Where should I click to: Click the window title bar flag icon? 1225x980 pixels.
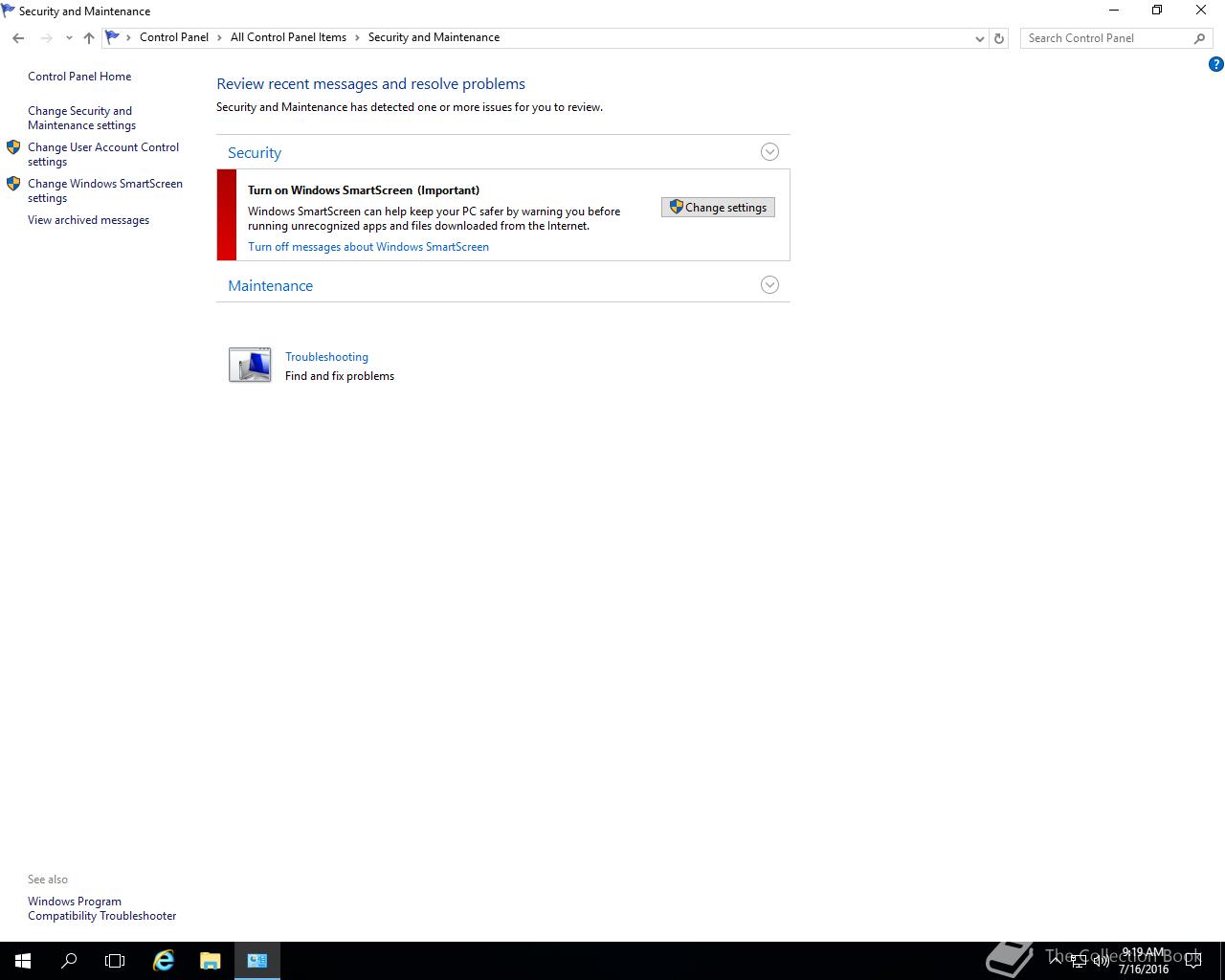click(9, 11)
